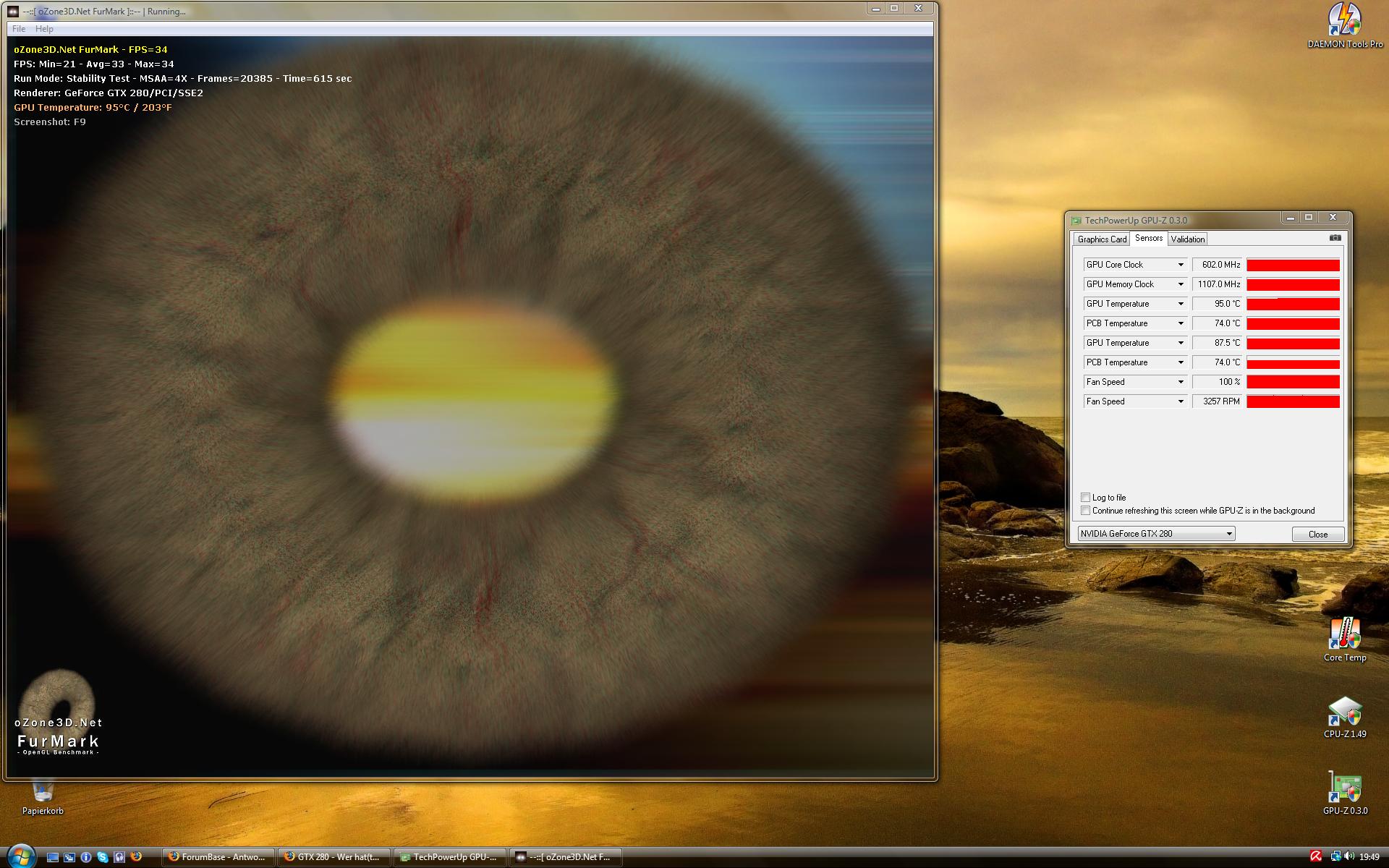
Task: Click the Skype quick launch icon
Action: pos(103,857)
